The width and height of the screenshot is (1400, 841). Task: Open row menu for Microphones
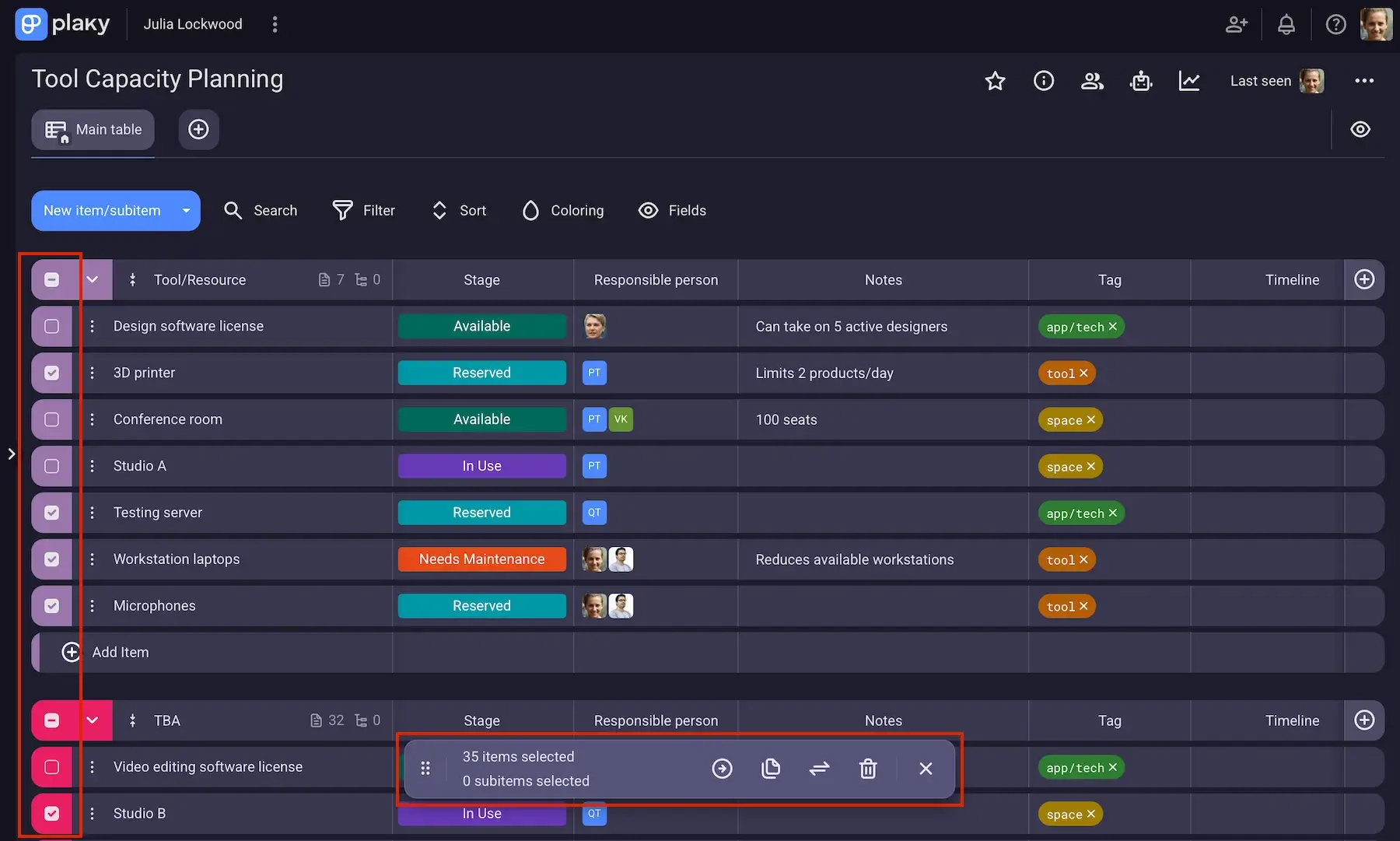tap(92, 606)
